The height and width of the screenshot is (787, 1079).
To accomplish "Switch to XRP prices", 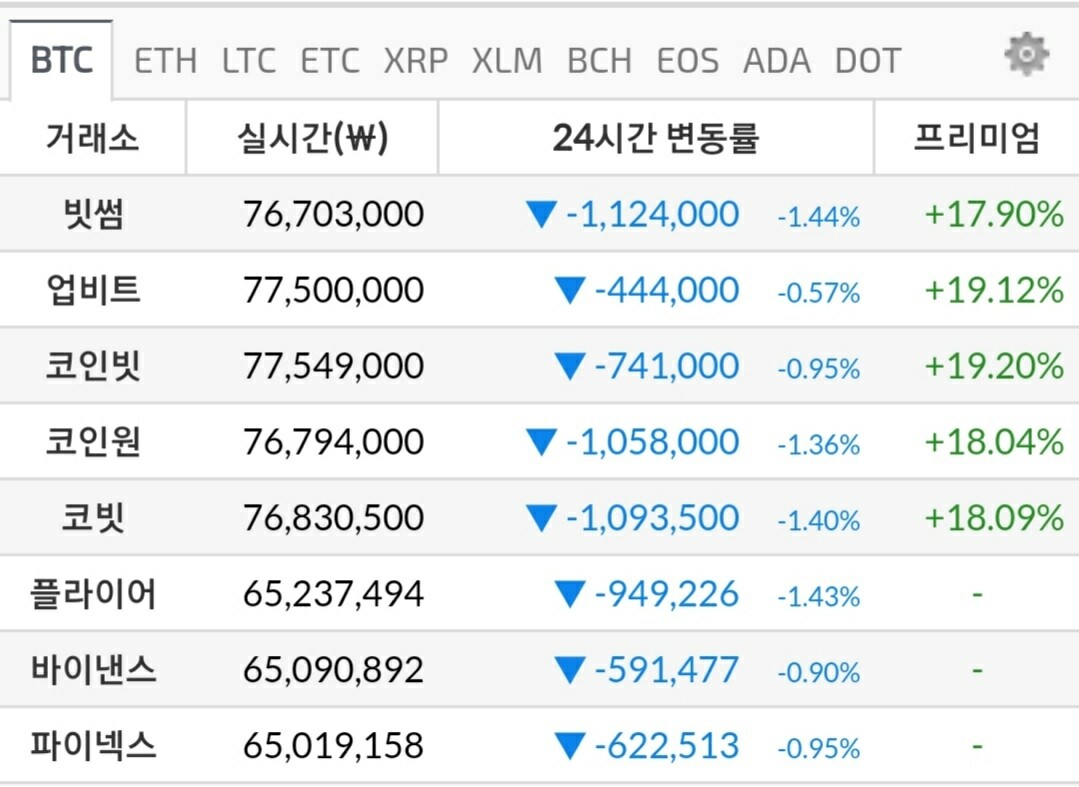I will click(416, 61).
